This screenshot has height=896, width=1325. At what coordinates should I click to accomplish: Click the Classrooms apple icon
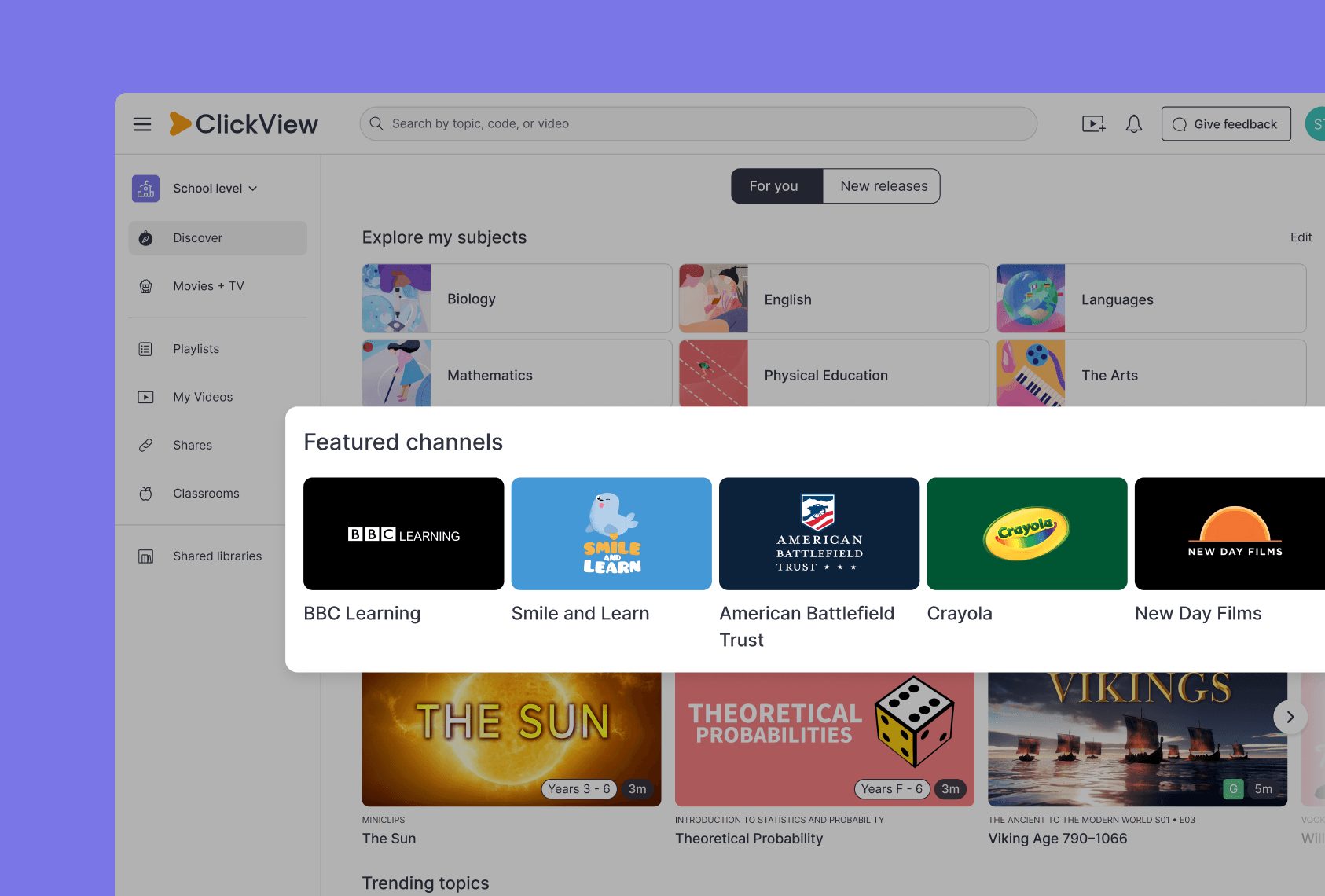coord(145,494)
